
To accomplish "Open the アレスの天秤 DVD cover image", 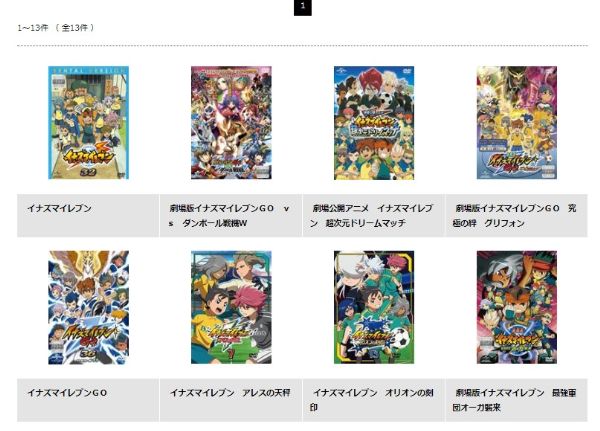I will tap(231, 307).
